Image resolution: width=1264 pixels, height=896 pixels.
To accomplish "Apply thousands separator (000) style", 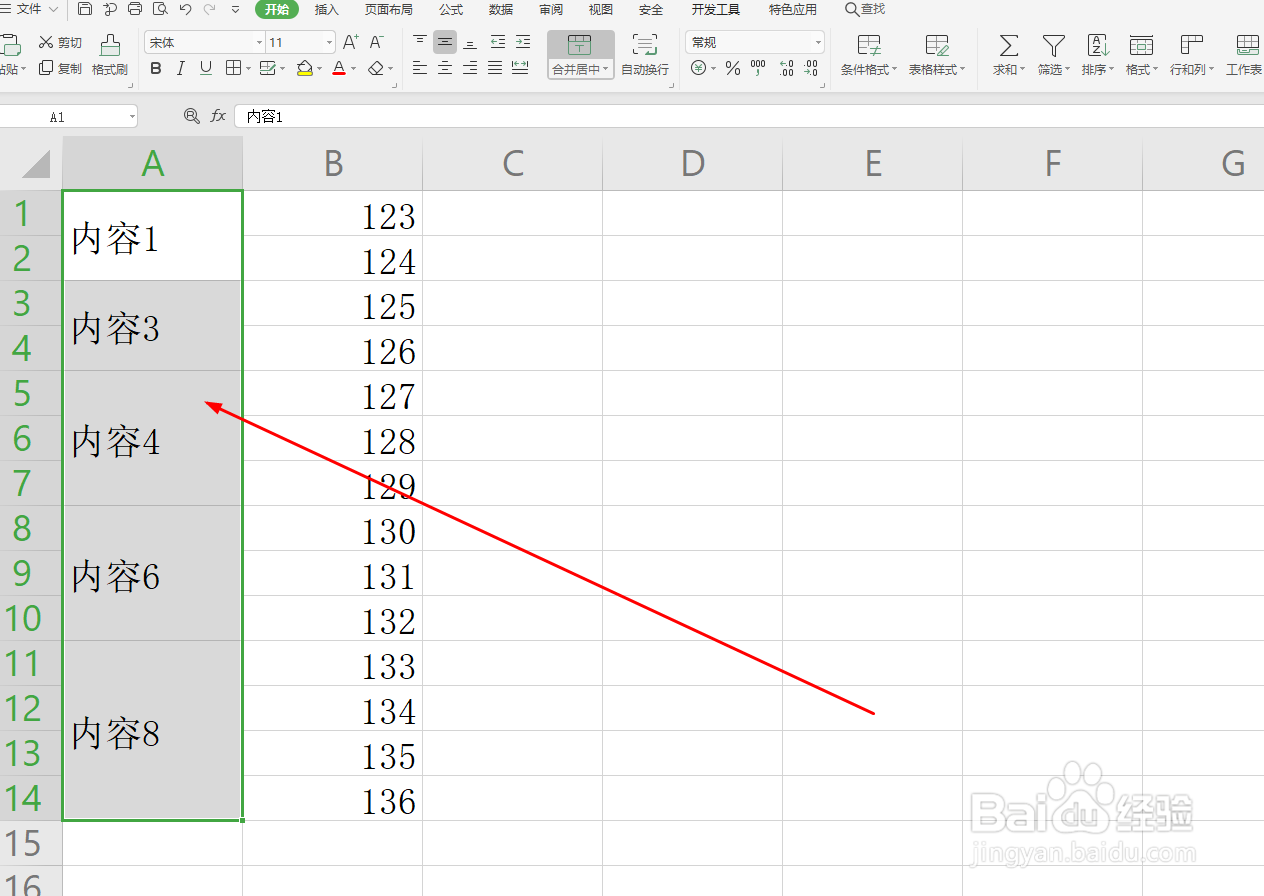I will pyautogui.click(x=758, y=68).
